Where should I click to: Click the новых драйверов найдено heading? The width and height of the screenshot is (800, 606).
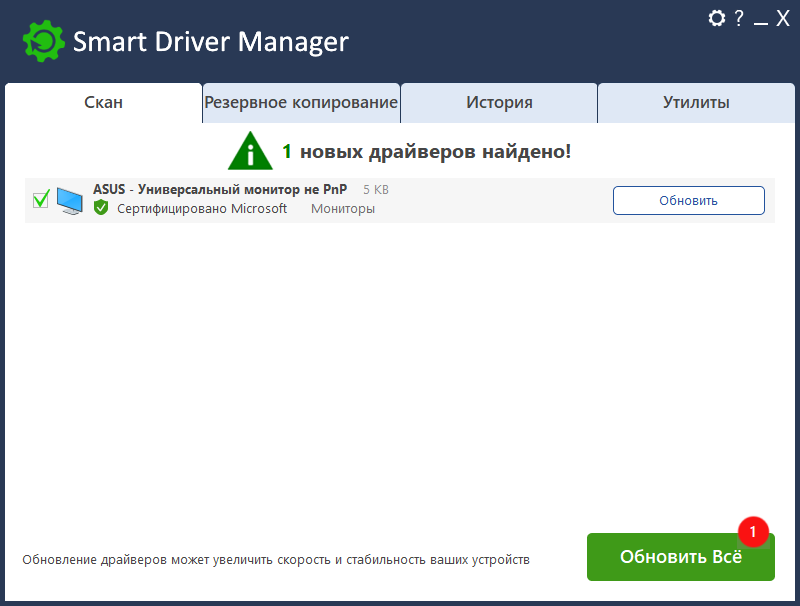point(435,152)
